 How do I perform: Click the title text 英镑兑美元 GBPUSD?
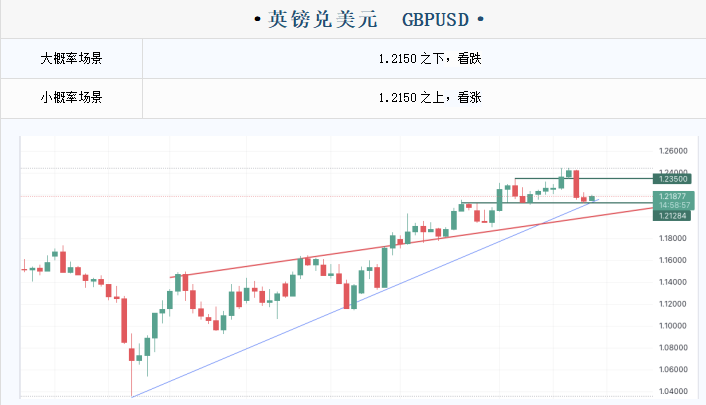click(368, 19)
